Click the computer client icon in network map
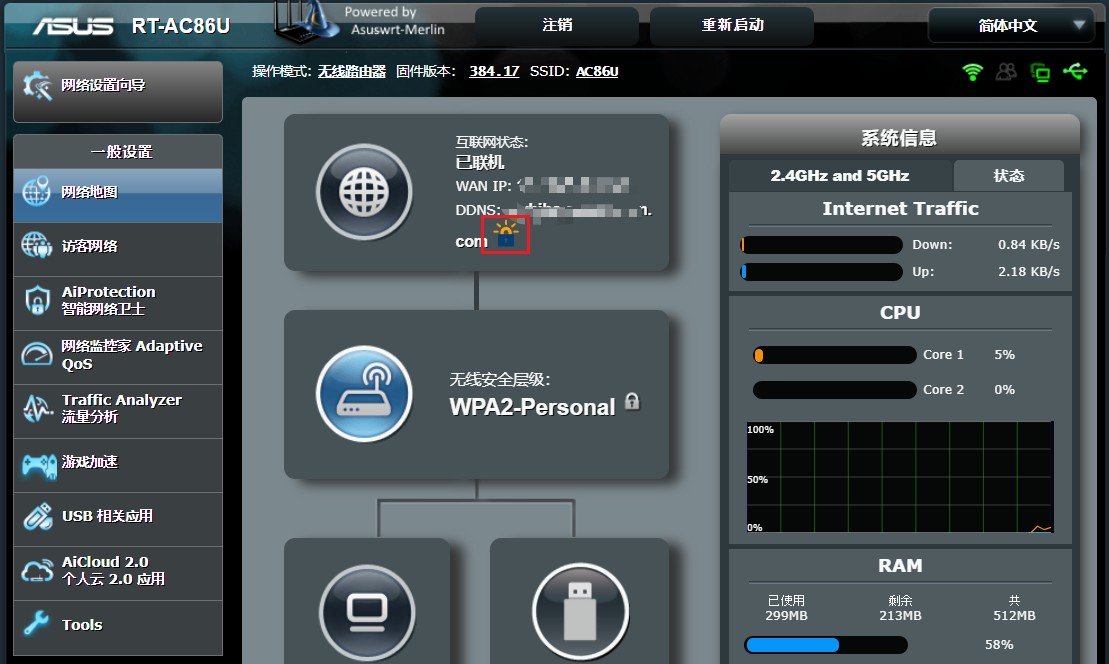The height and width of the screenshot is (664, 1109). click(367, 615)
